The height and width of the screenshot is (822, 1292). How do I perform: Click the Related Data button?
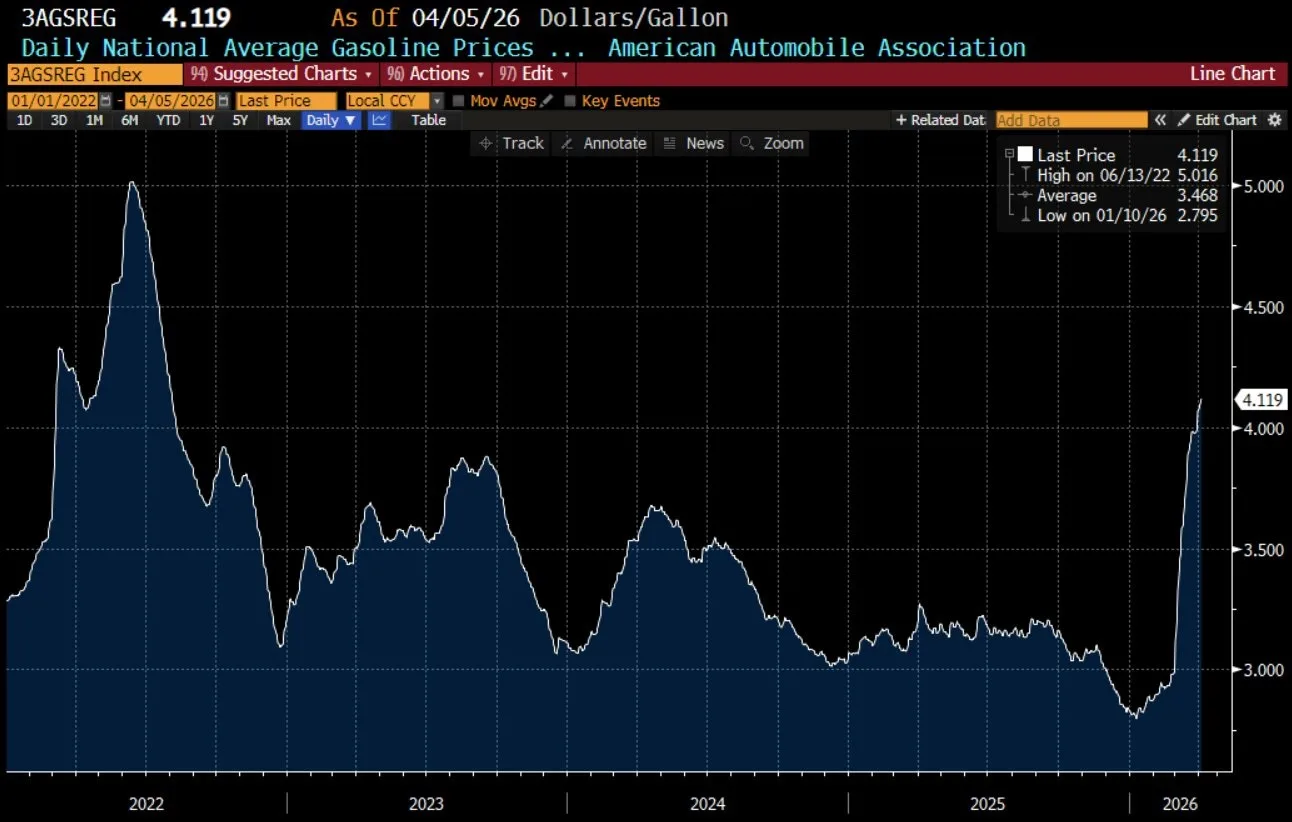click(940, 120)
